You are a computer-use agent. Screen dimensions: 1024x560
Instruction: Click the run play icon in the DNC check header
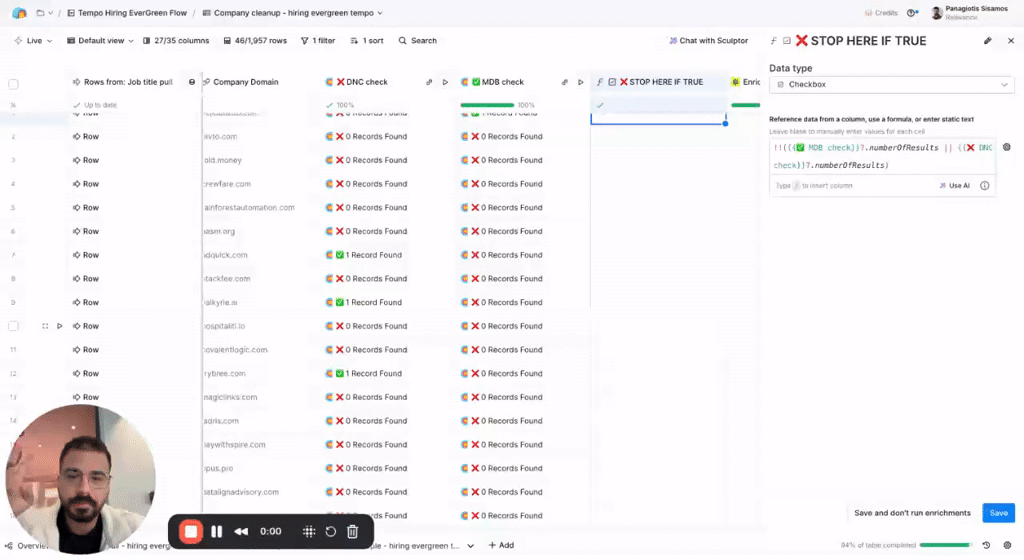(x=445, y=82)
